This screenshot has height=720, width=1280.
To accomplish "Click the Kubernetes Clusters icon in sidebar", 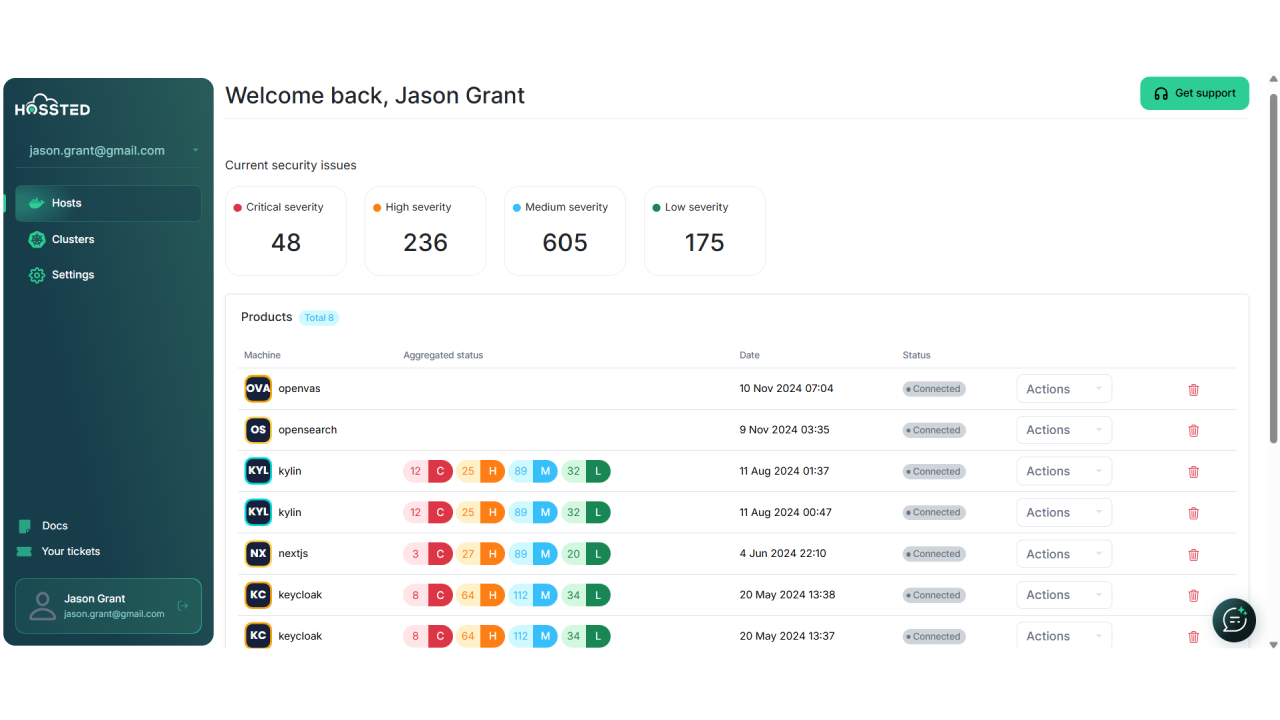I will point(37,240).
